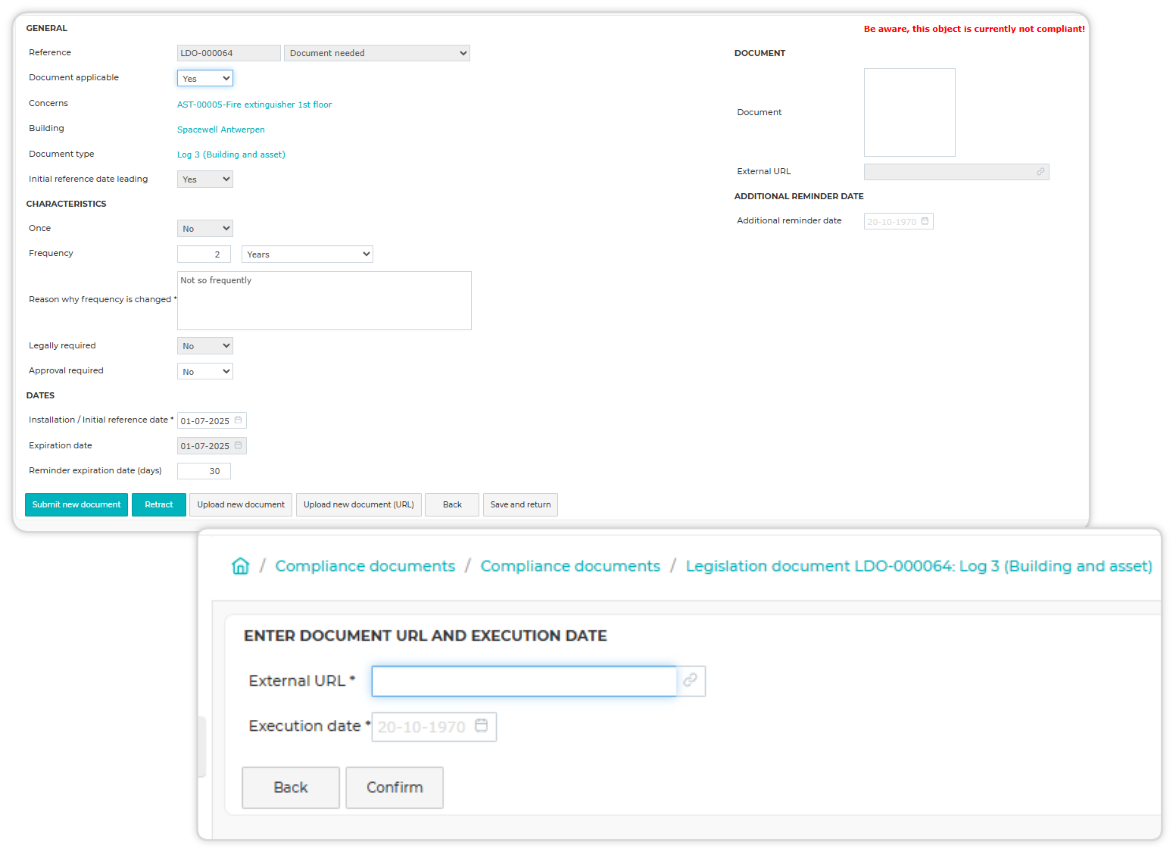Focus Reminder expiration date days field
This screenshot has height=852, width=1174.
pyautogui.click(x=204, y=471)
